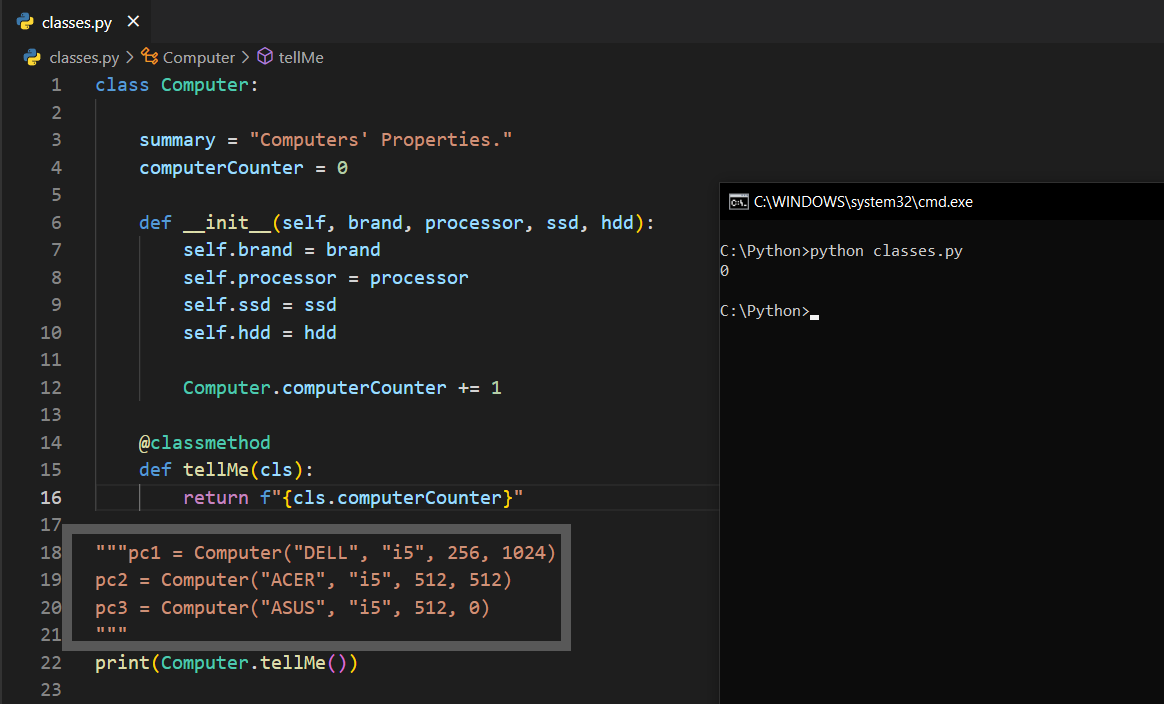
Task: Click the tellMe method cube icon in breadcrumb
Action: 265,58
